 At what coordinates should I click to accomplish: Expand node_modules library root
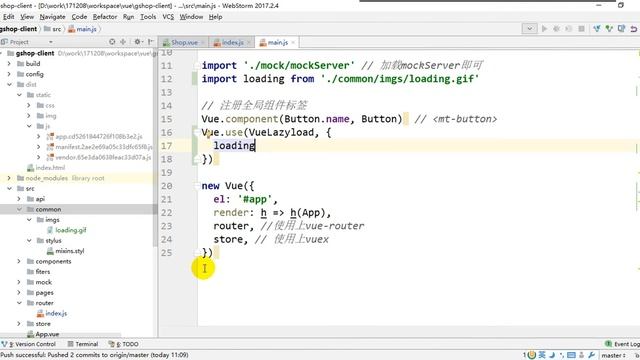click(9, 178)
